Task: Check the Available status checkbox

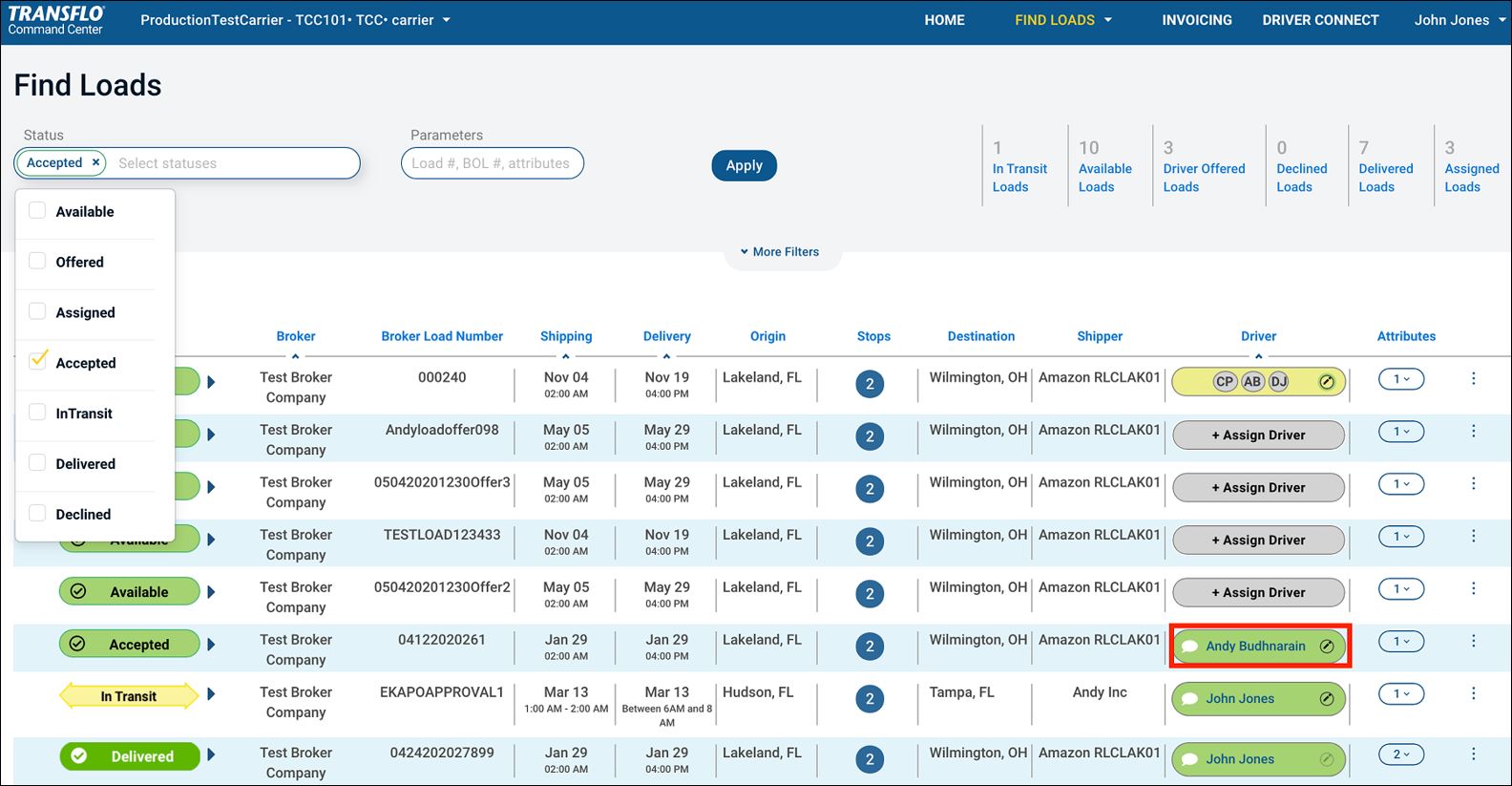Action: pos(37,211)
